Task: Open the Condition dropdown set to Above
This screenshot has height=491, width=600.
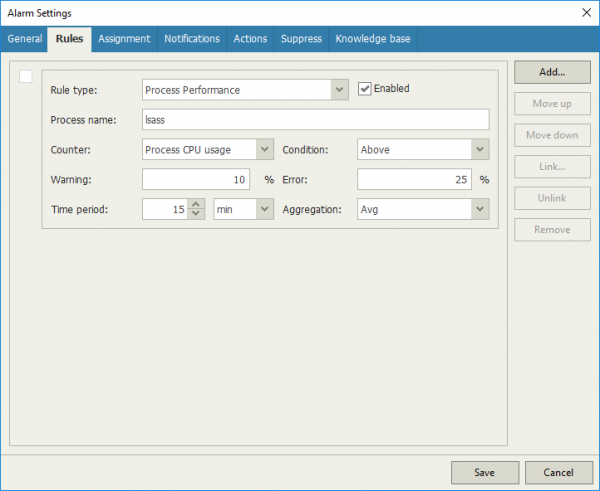Action: pyautogui.click(x=480, y=150)
